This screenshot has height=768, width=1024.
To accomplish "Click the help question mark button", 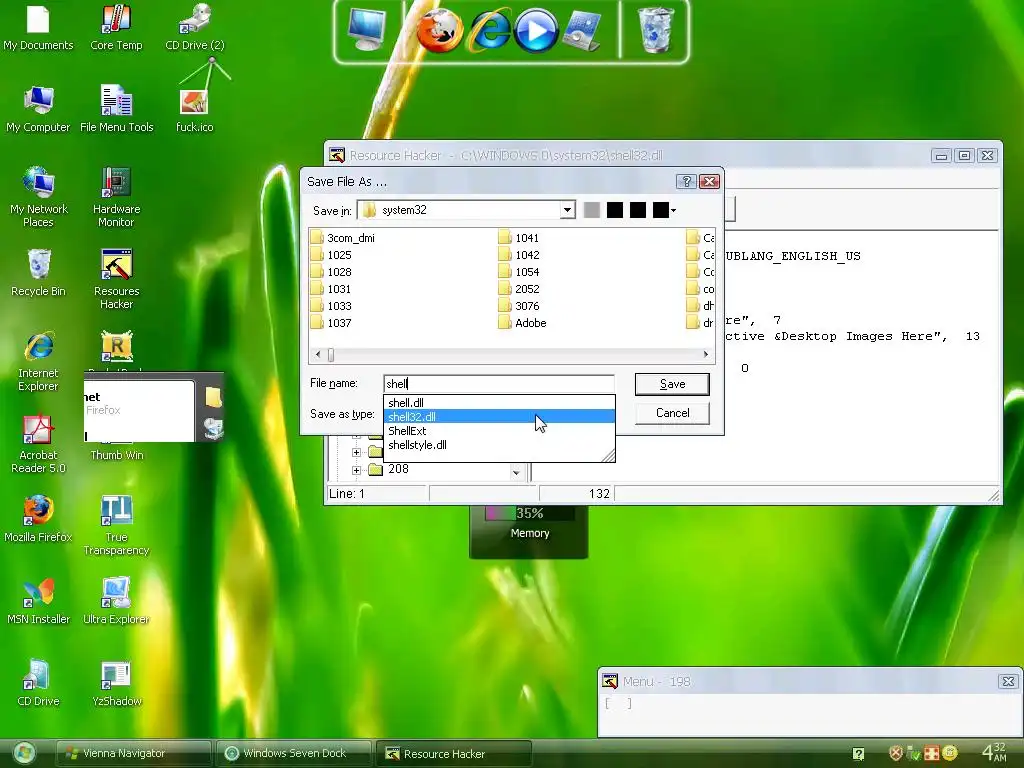I will [x=686, y=182].
